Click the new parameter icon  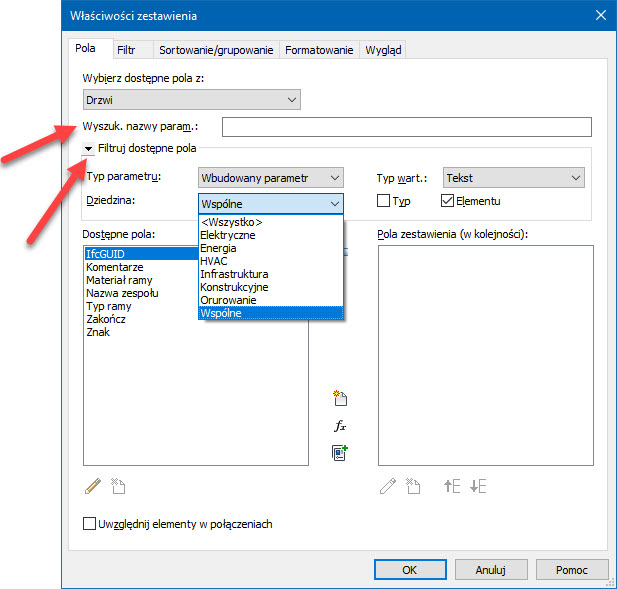340,399
